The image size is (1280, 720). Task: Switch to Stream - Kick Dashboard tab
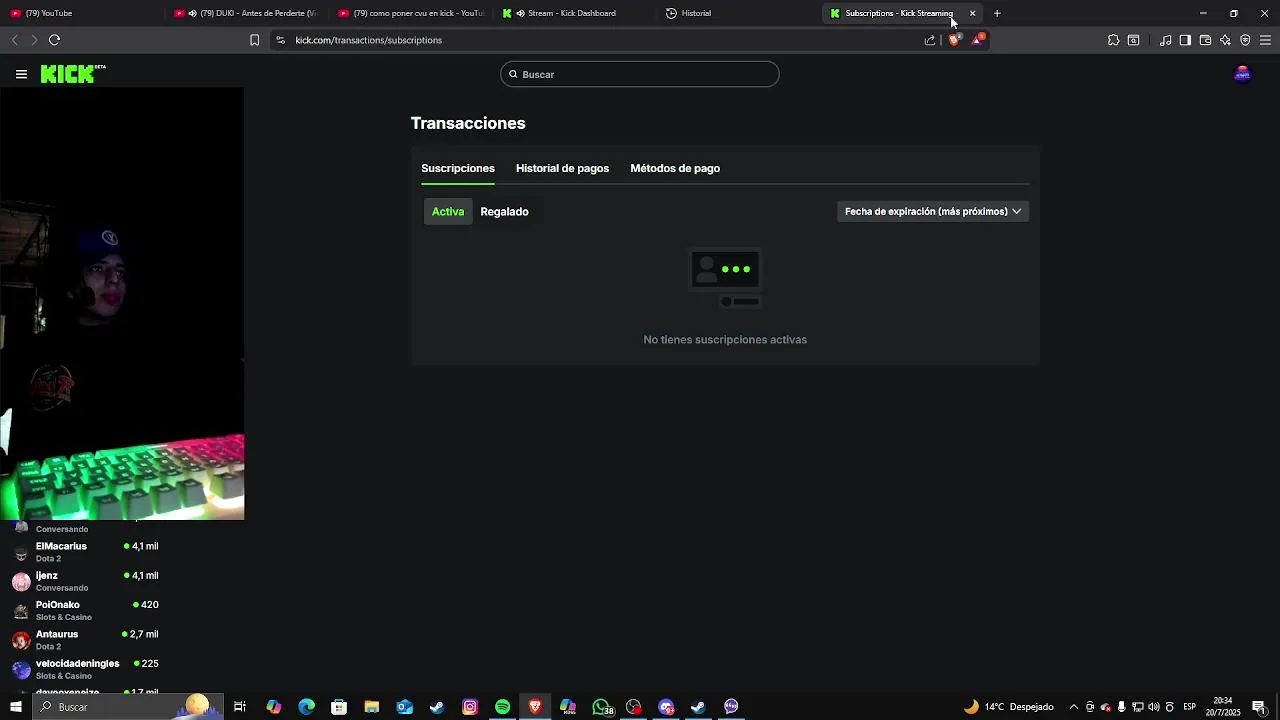(x=577, y=13)
